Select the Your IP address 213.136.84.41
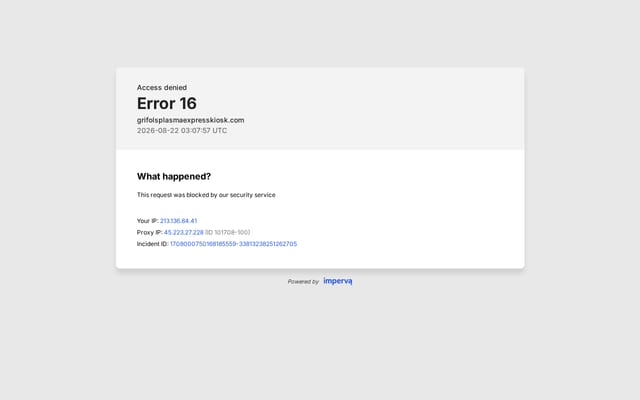 178,221
